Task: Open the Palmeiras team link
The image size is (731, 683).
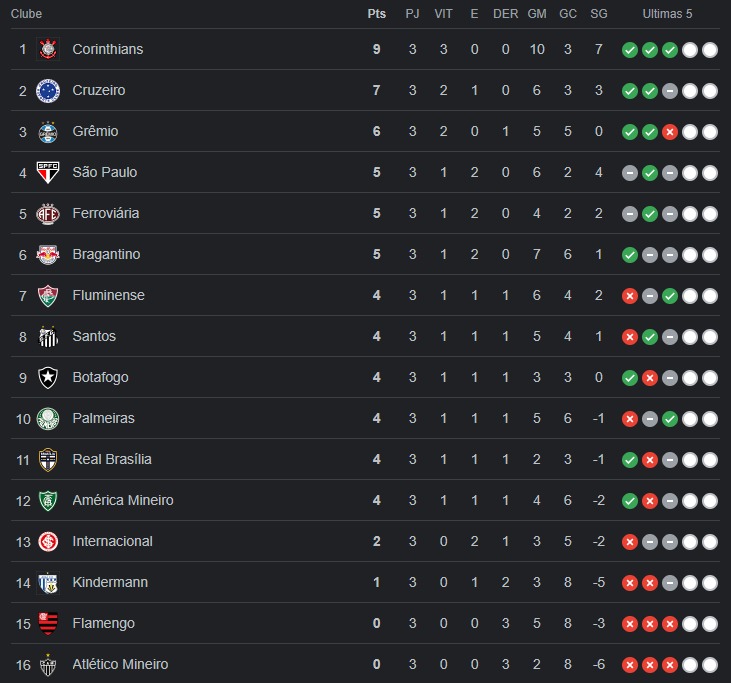Action: click(103, 418)
